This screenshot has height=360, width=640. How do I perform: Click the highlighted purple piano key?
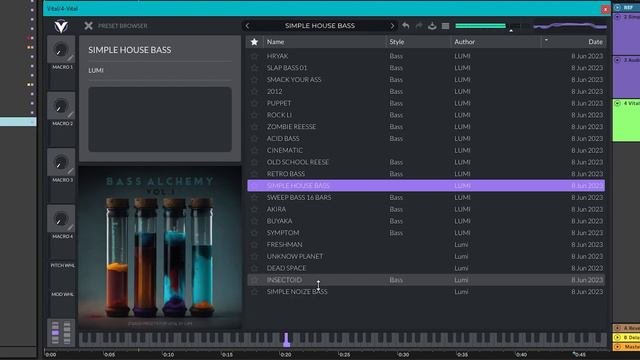[286, 340]
